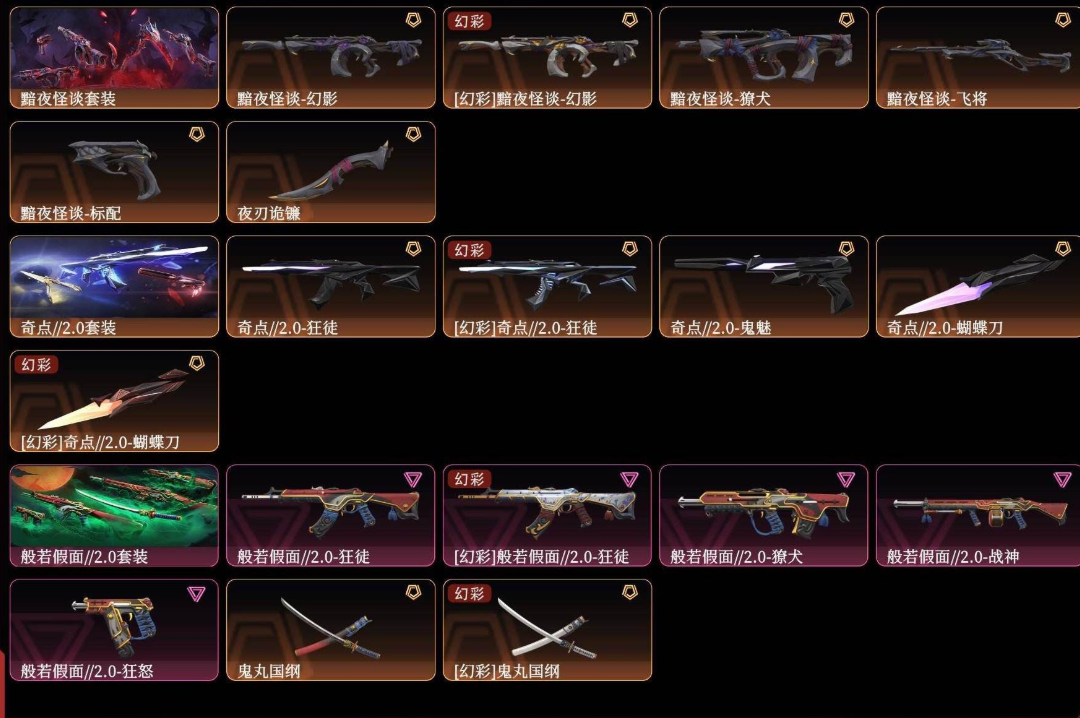Select the 奇点//2.0-蝴蝶刀 knife card
Viewport: 1080px width, 718px height.
pos(978,286)
